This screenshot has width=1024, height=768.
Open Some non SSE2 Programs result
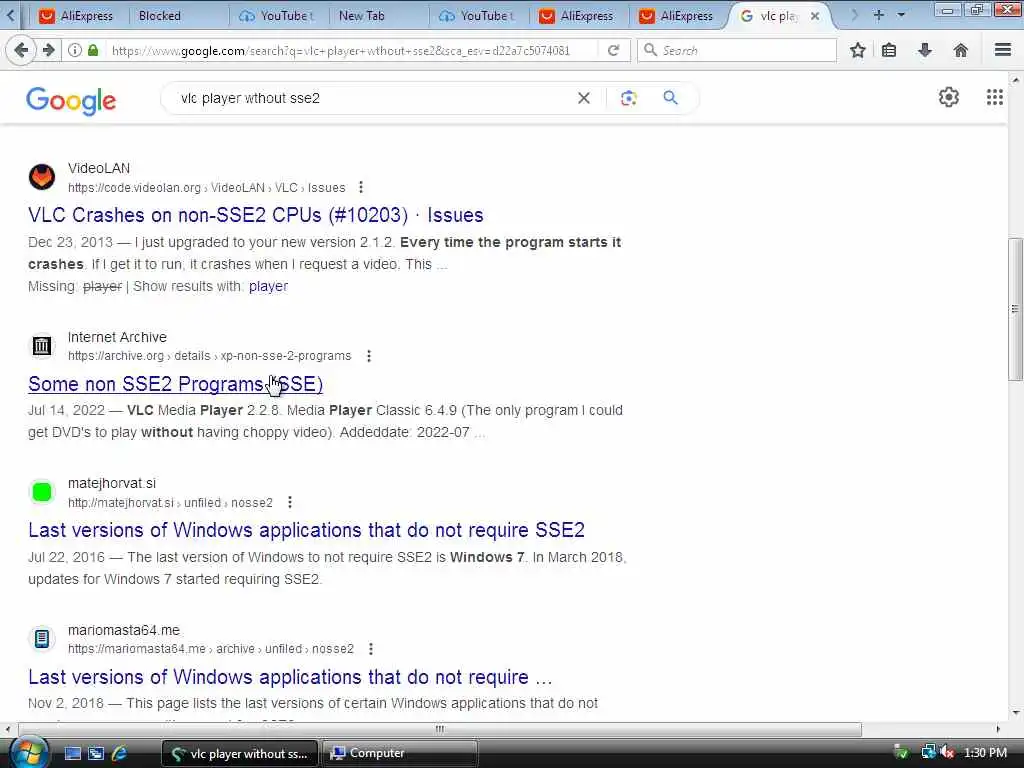176,384
